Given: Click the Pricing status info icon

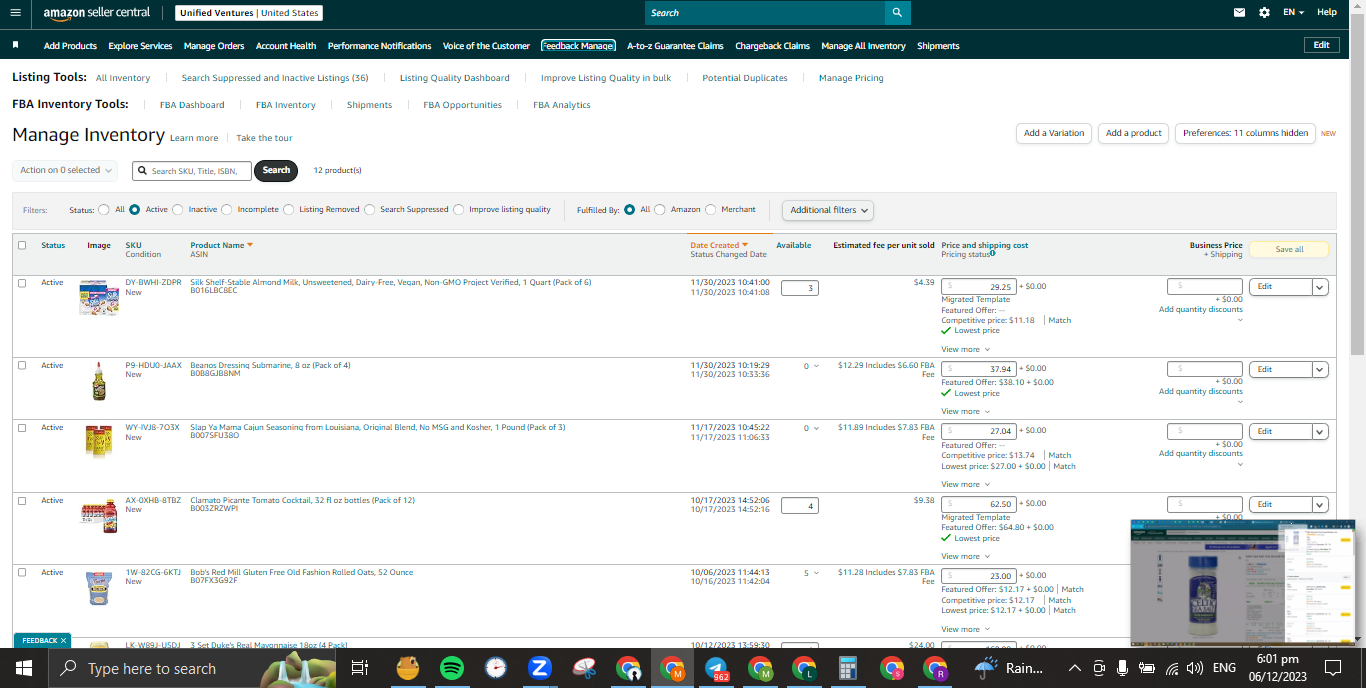Looking at the screenshot, I should point(992,253).
